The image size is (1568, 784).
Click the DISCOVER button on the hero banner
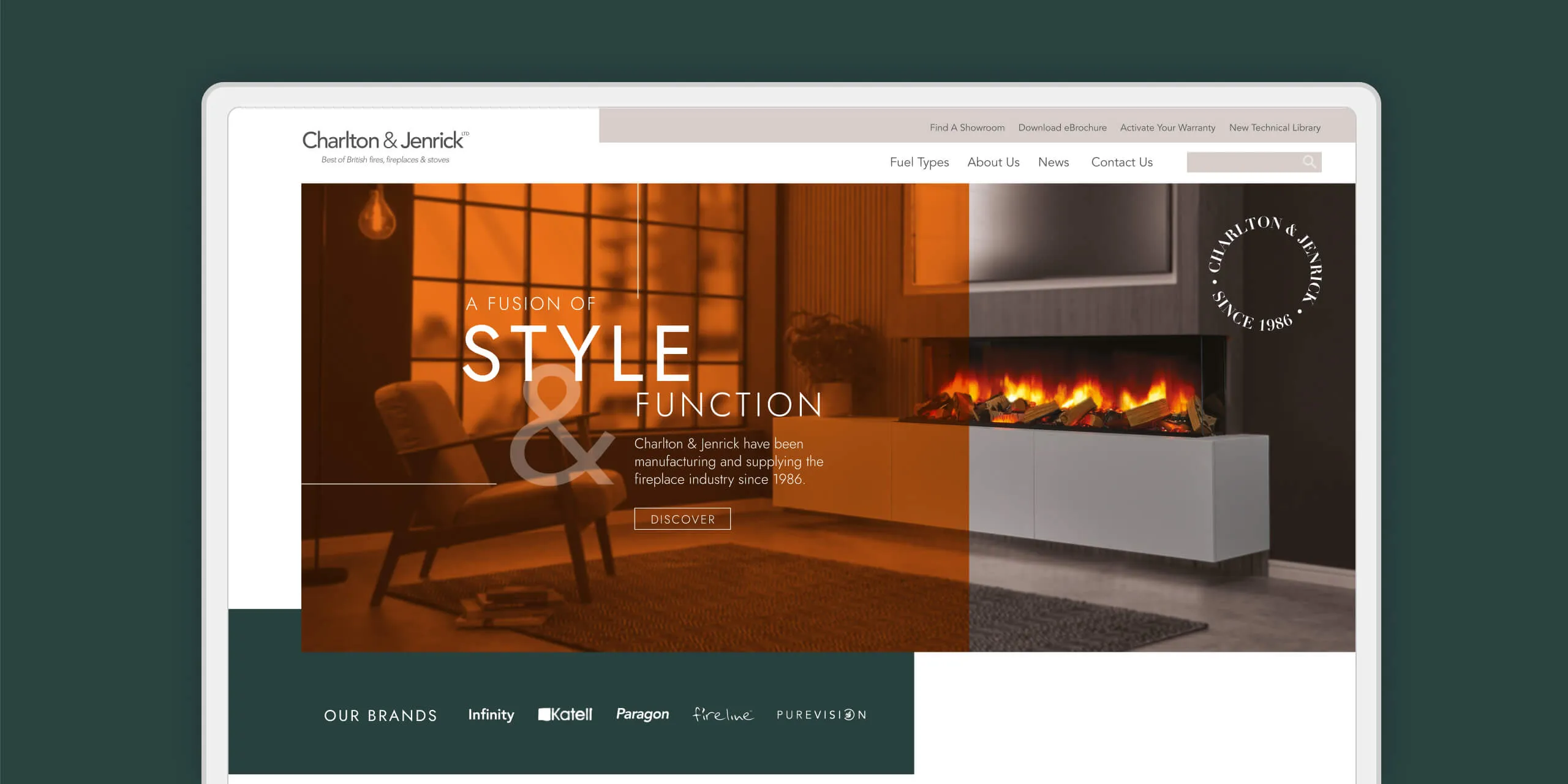[682, 519]
